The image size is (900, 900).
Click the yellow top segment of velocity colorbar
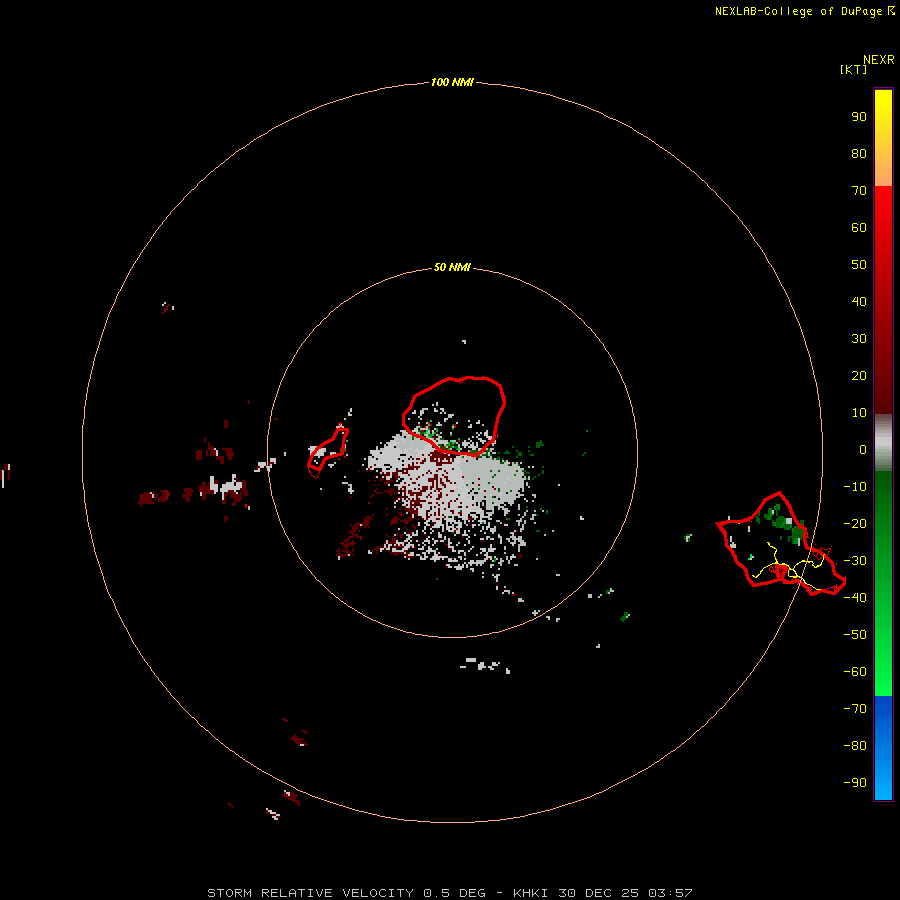coord(883,138)
